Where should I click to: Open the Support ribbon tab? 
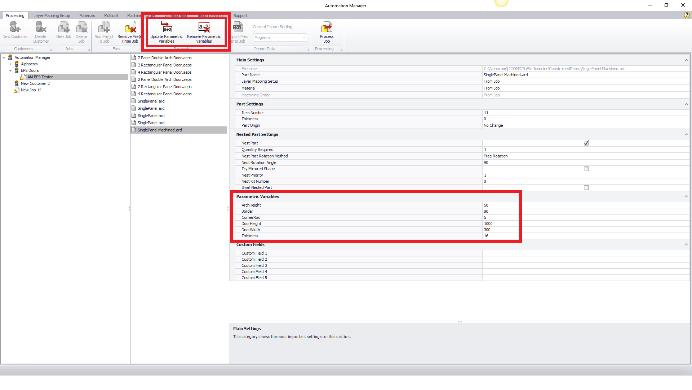[x=240, y=15]
